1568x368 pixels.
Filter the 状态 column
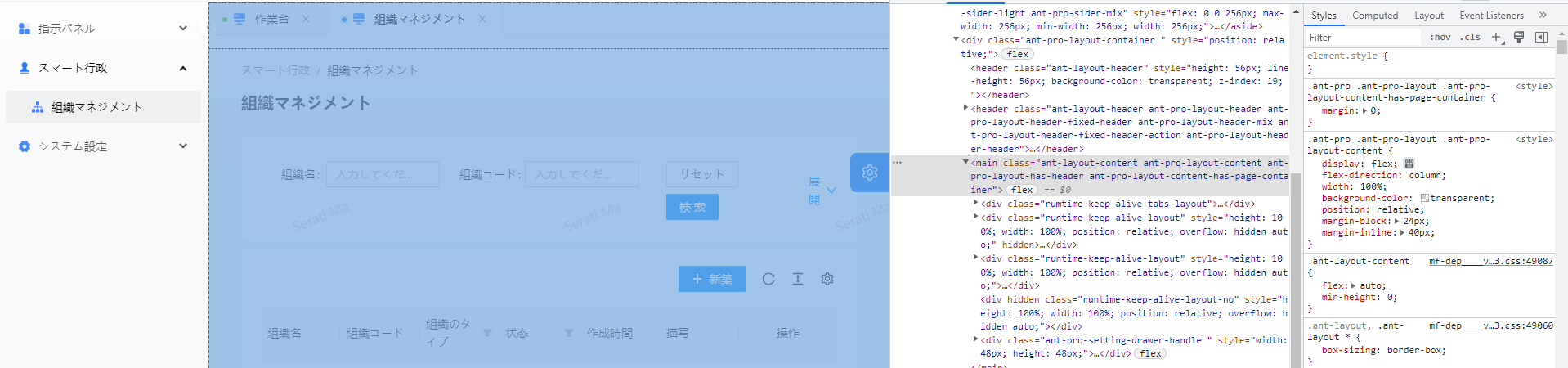[568, 333]
